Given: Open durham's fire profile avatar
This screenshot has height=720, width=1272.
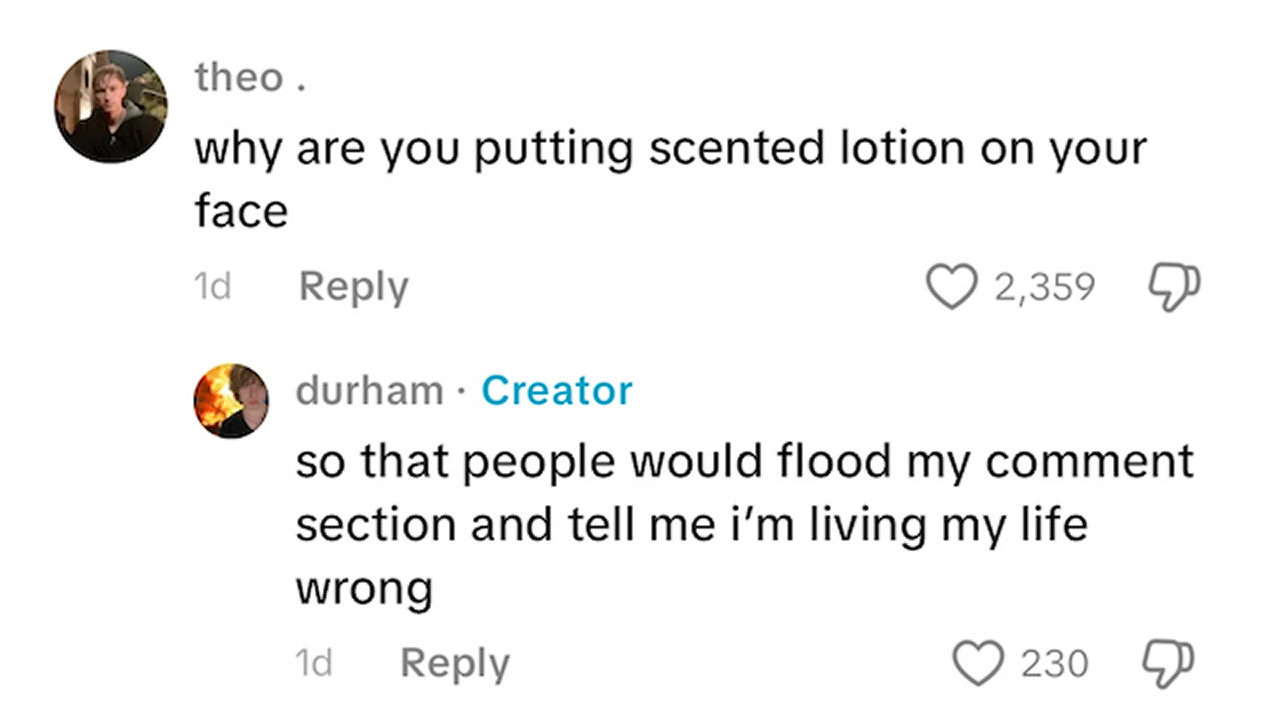Looking at the screenshot, I should tap(231, 400).
